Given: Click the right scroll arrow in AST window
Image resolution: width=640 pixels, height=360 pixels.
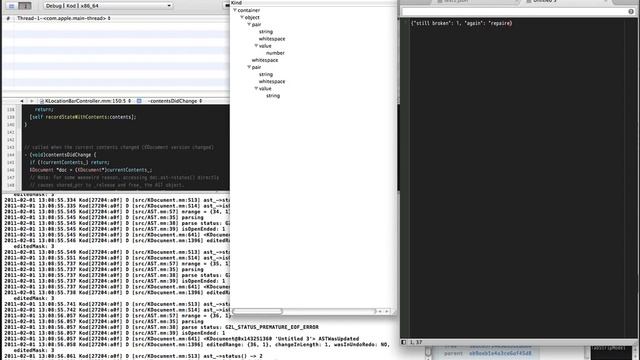Looking at the screenshot, I should (387, 311).
